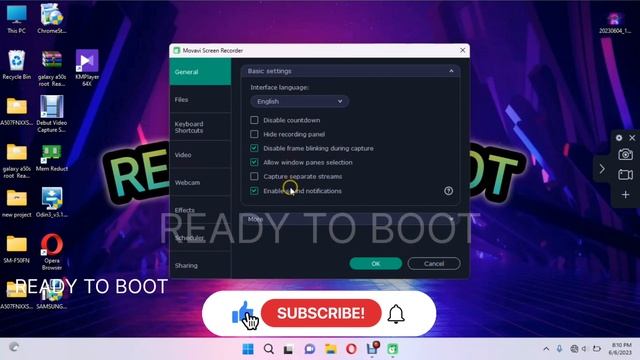
Task: Go to the Webcam tab
Action: click(200, 182)
